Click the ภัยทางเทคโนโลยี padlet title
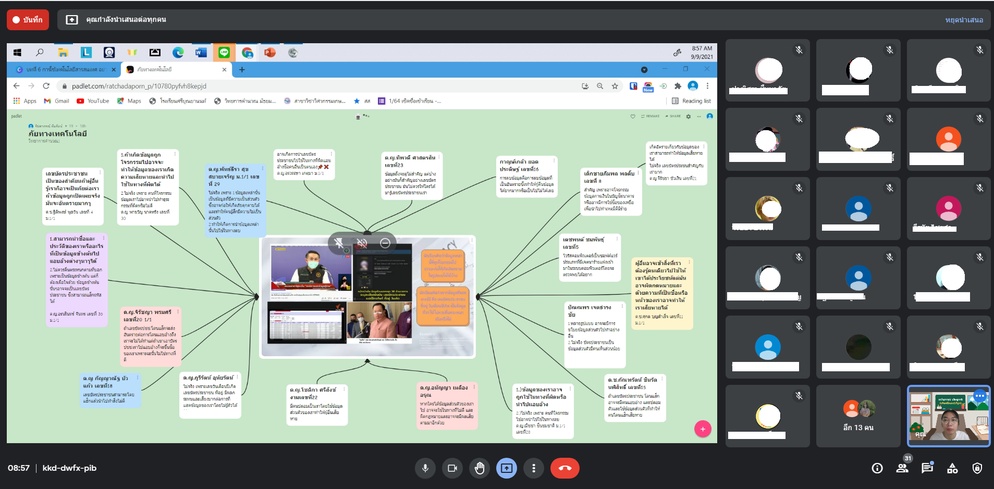Viewport: 994px width, 489px height. point(58,134)
